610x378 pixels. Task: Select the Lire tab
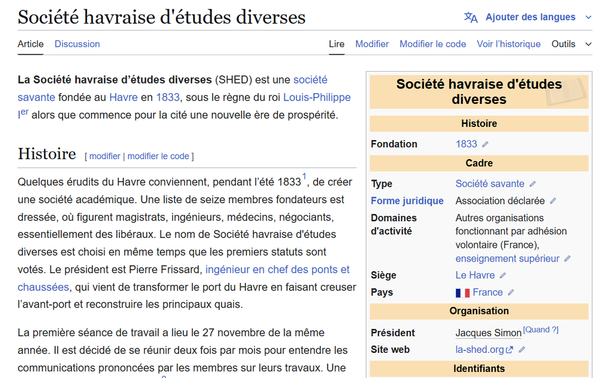point(337,44)
